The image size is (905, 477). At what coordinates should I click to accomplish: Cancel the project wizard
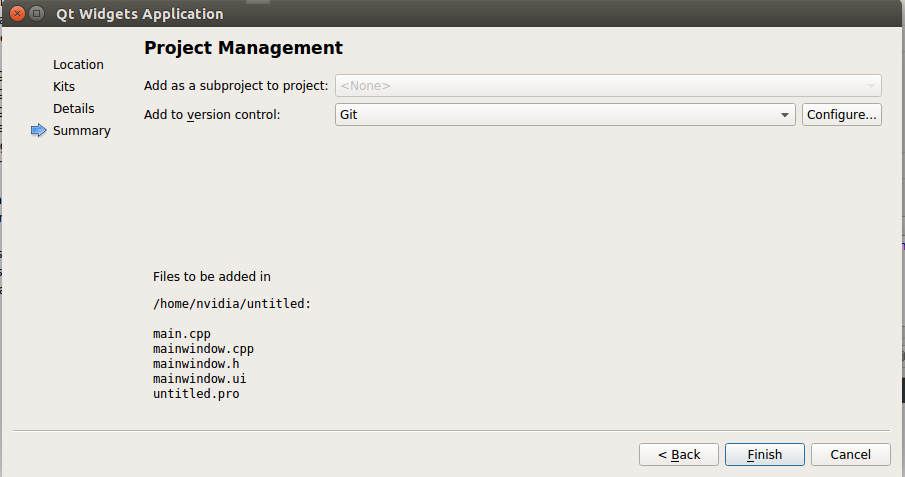tap(850, 455)
